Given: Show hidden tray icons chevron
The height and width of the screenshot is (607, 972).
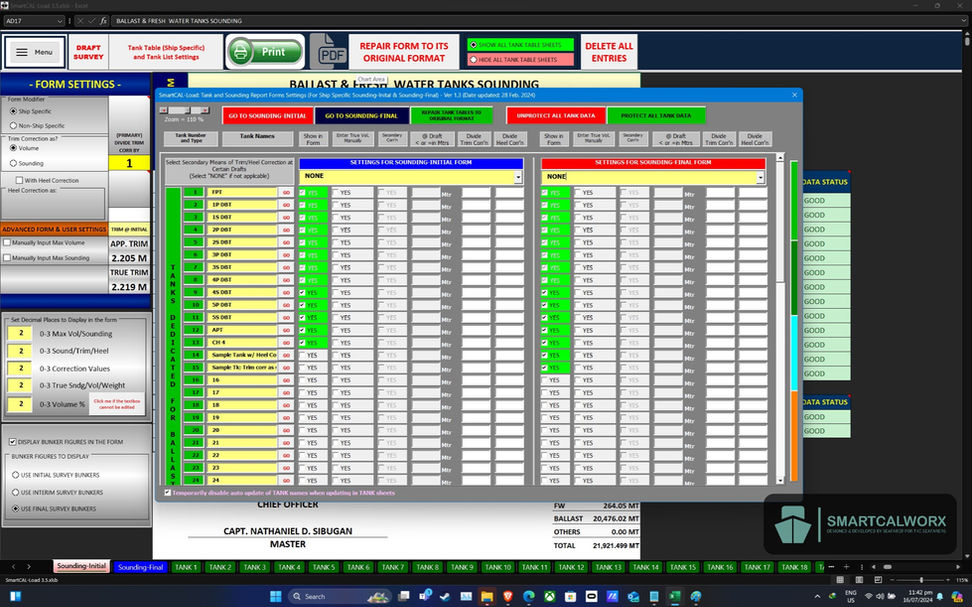Looking at the screenshot, I should point(816,596).
